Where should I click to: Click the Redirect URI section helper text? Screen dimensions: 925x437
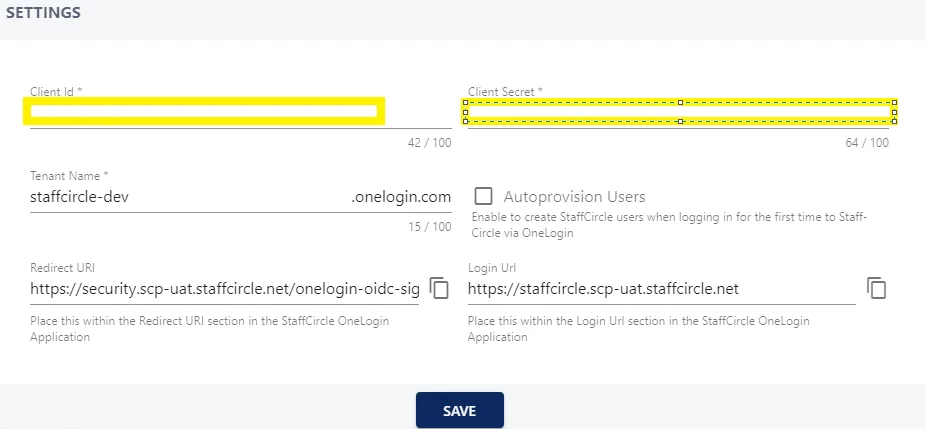click(x=209, y=329)
